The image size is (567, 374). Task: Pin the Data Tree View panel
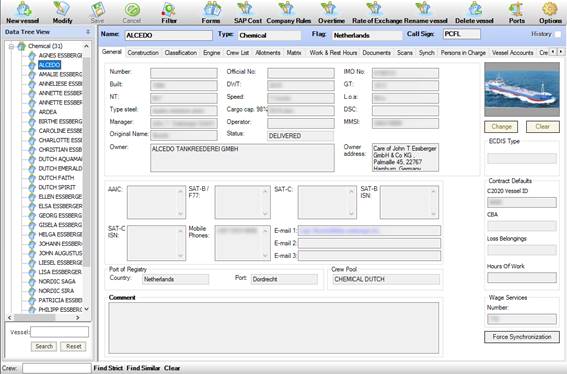[88, 32]
